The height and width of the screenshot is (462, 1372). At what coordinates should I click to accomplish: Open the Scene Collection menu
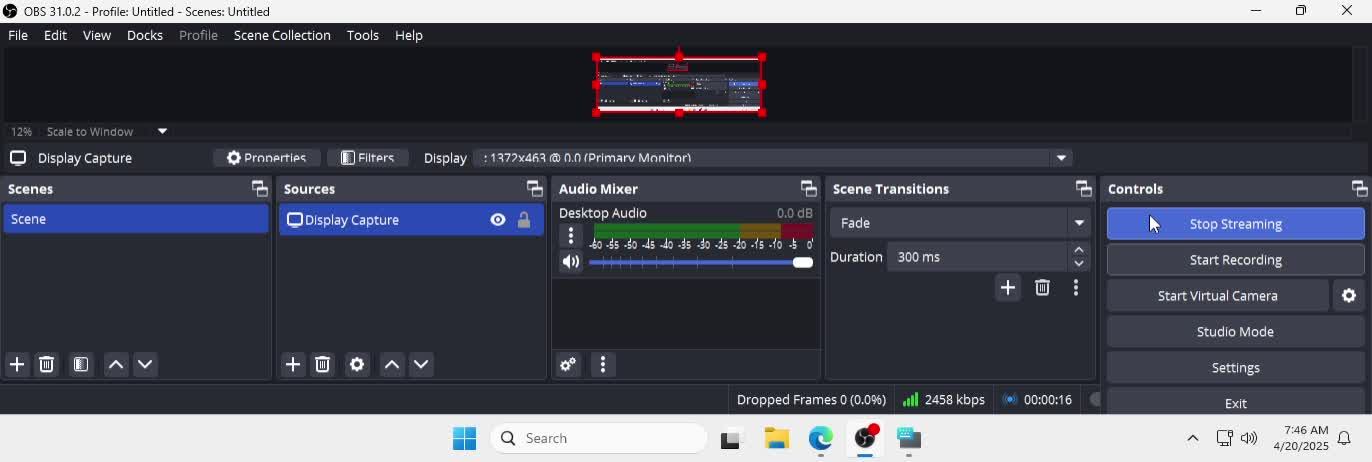pyautogui.click(x=282, y=35)
